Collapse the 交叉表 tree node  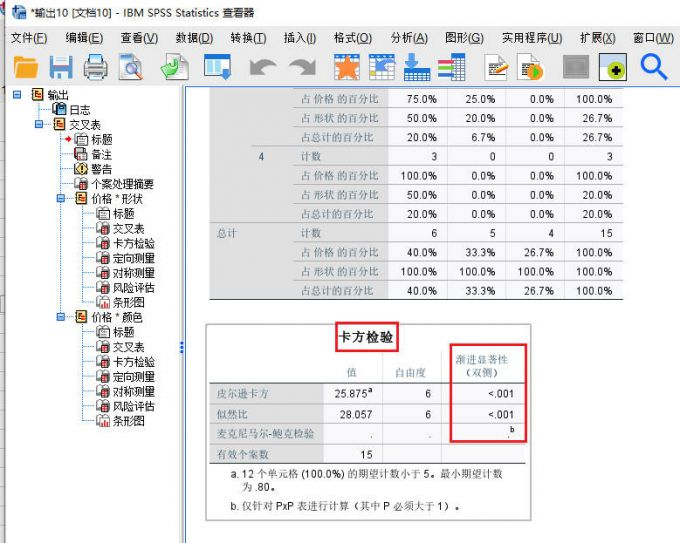(39, 124)
